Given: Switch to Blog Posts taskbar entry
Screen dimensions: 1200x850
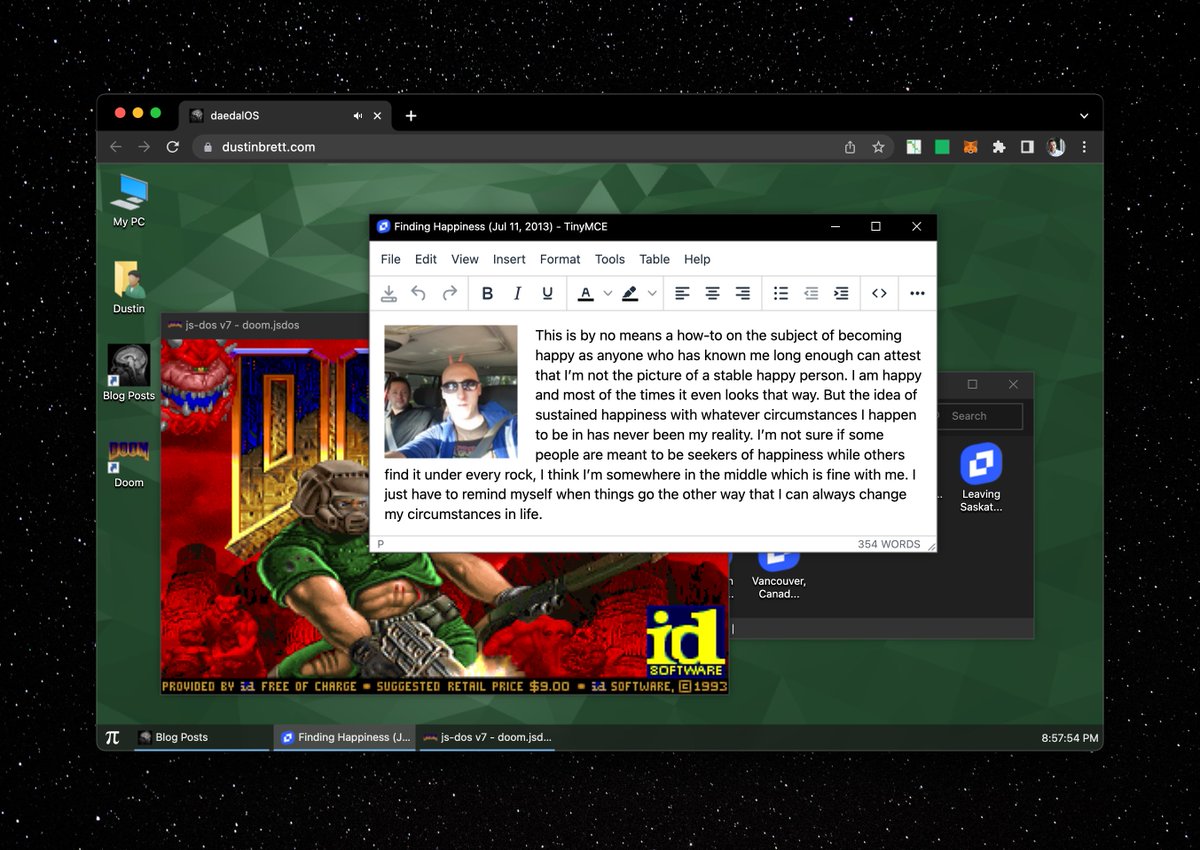Looking at the screenshot, I should coord(201,738).
